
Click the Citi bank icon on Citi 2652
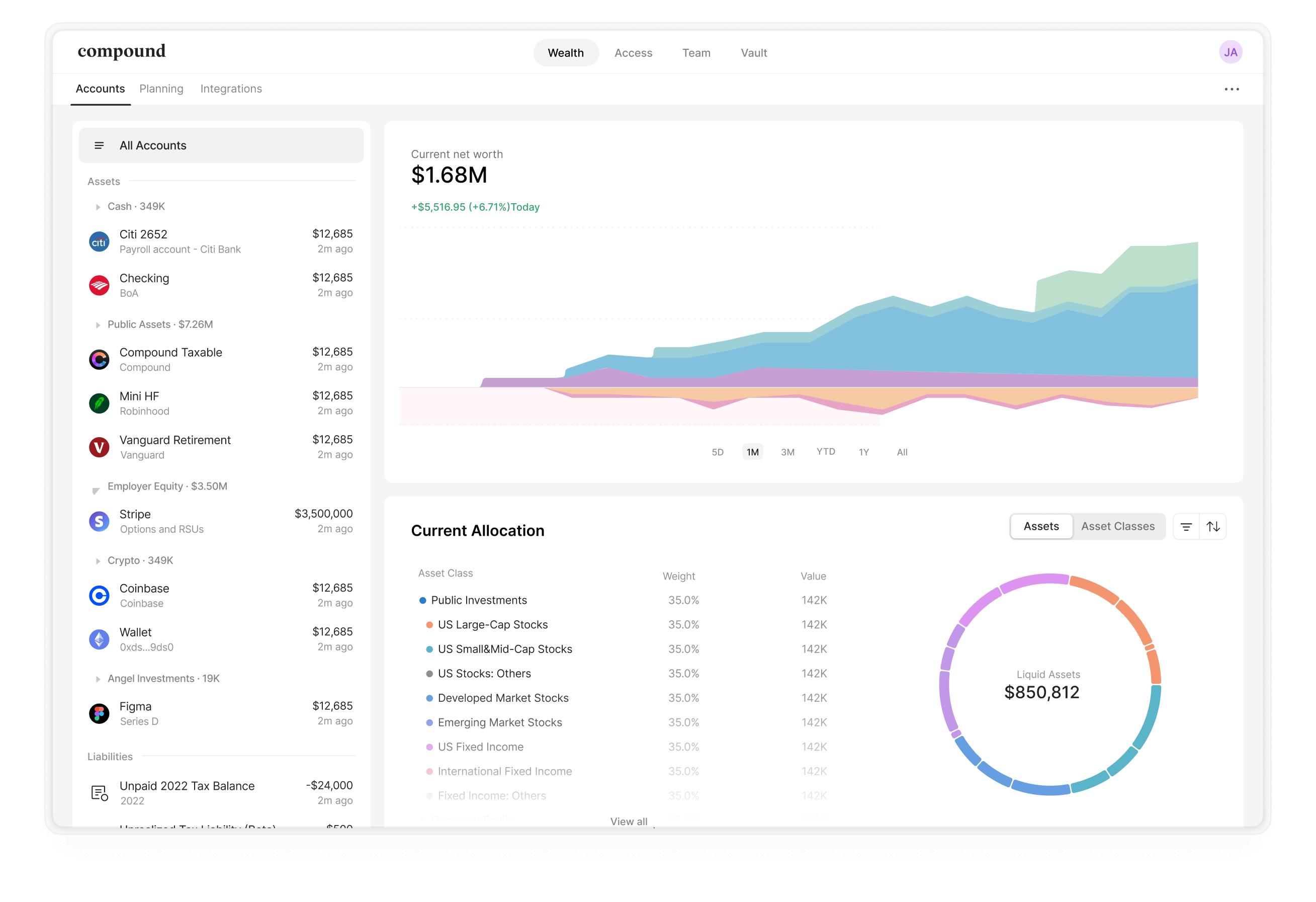pyautogui.click(x=99, y=241)
